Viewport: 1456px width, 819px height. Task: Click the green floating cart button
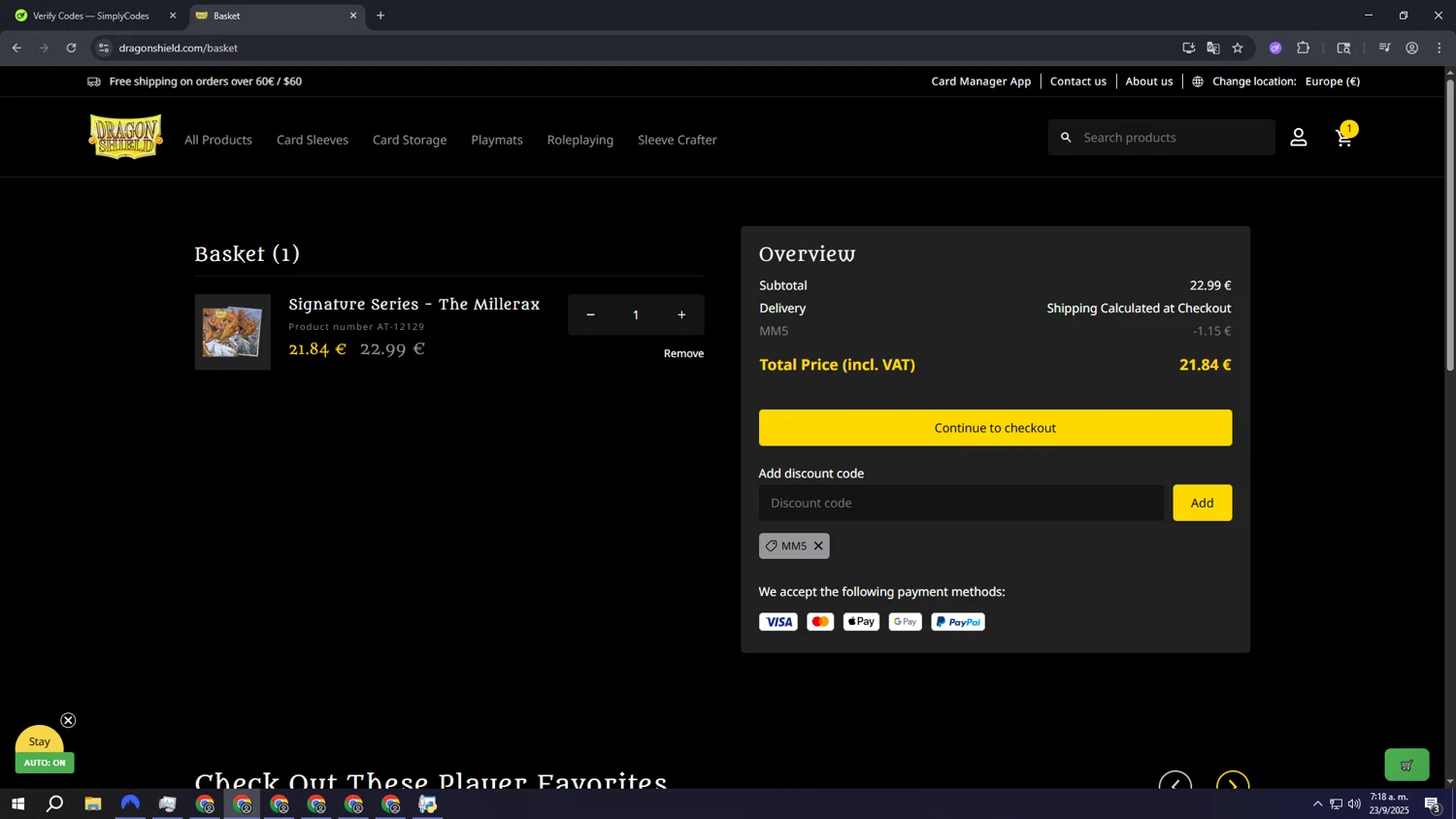tap(1406, 765)
